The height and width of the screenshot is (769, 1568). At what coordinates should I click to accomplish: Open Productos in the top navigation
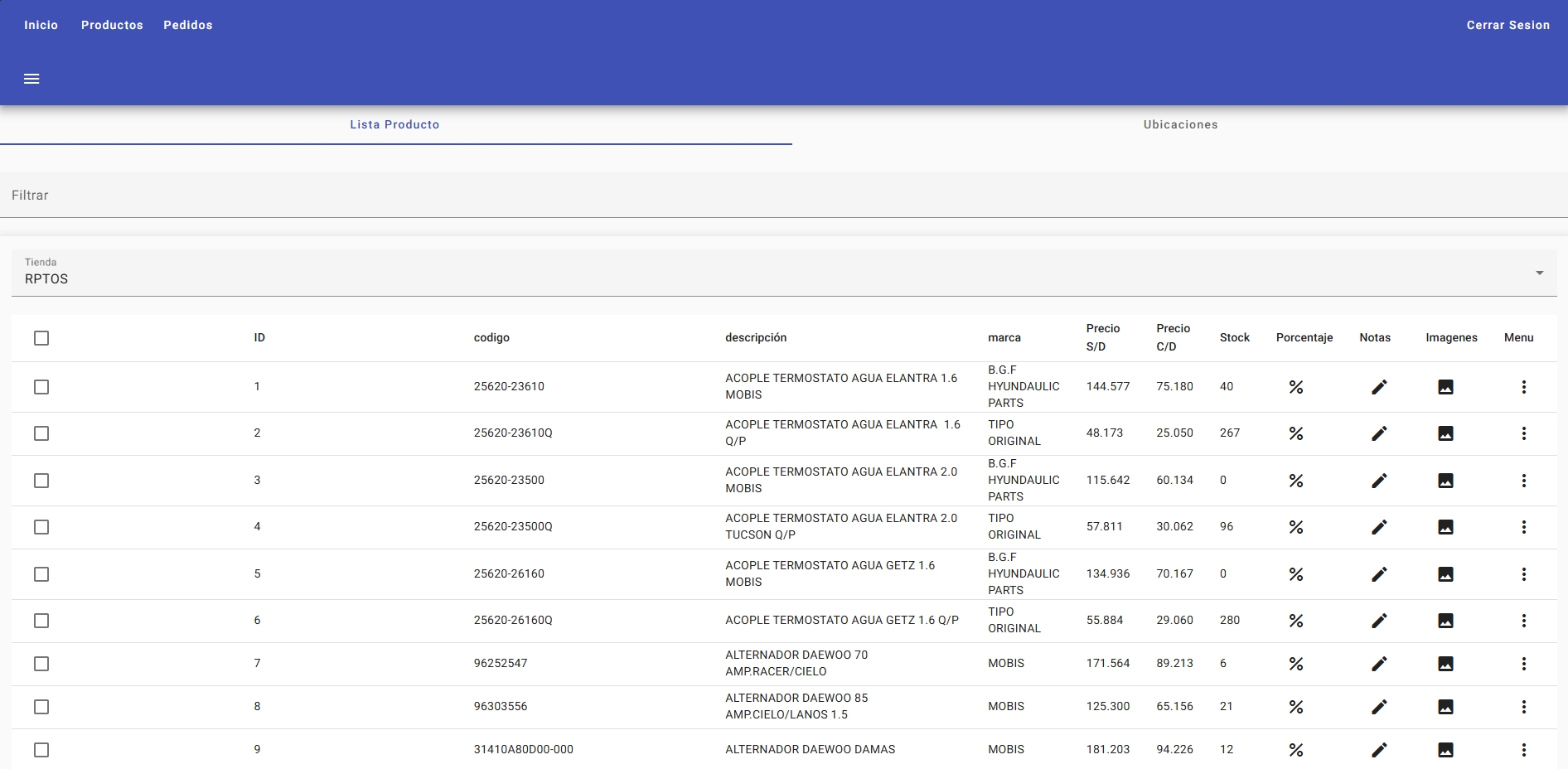coord(112,25)
